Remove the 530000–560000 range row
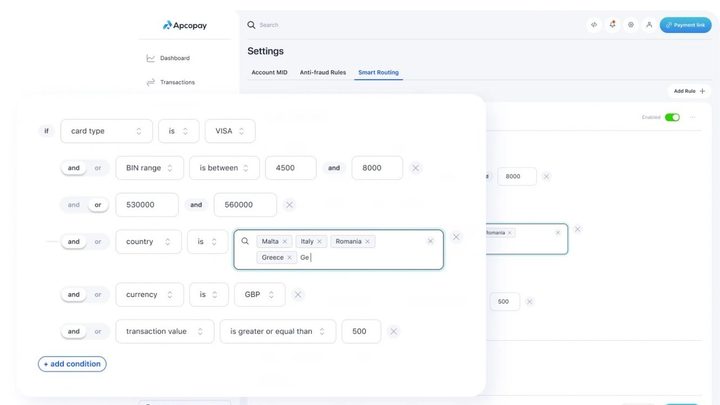Screen dimensions: 720x405 [x=289, y=205]
